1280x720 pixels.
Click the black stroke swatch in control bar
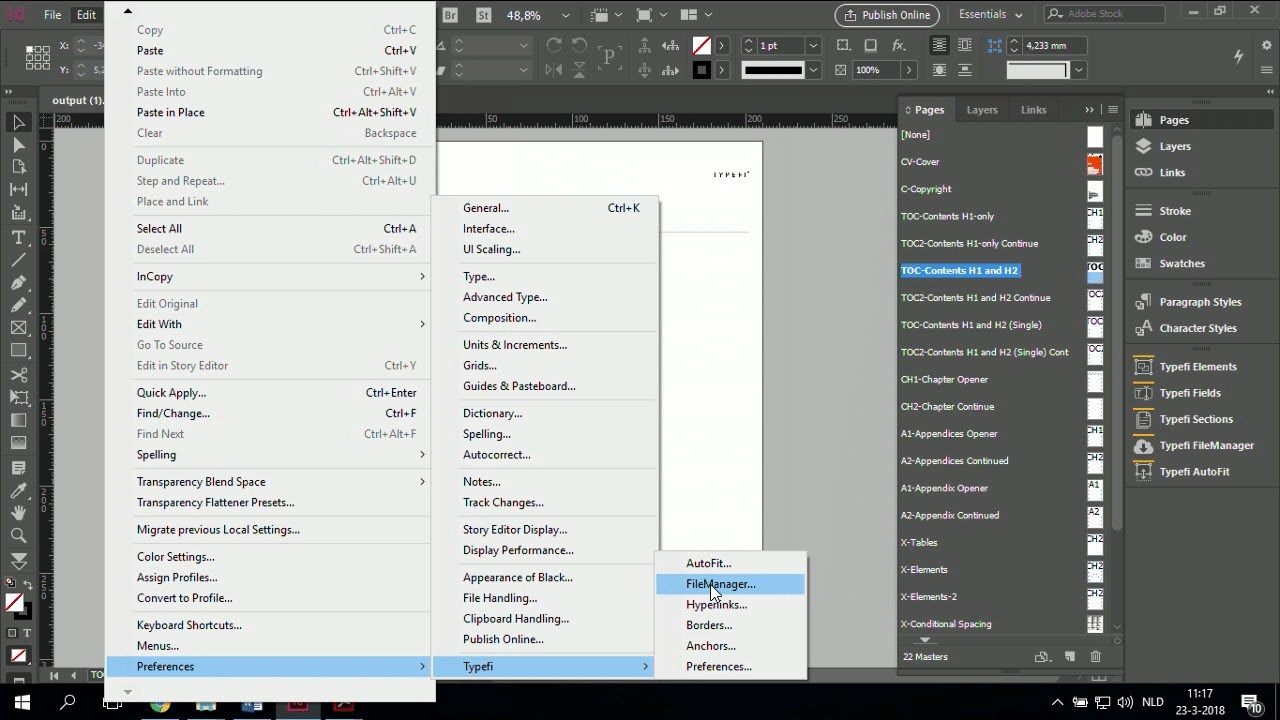point(701,70)
